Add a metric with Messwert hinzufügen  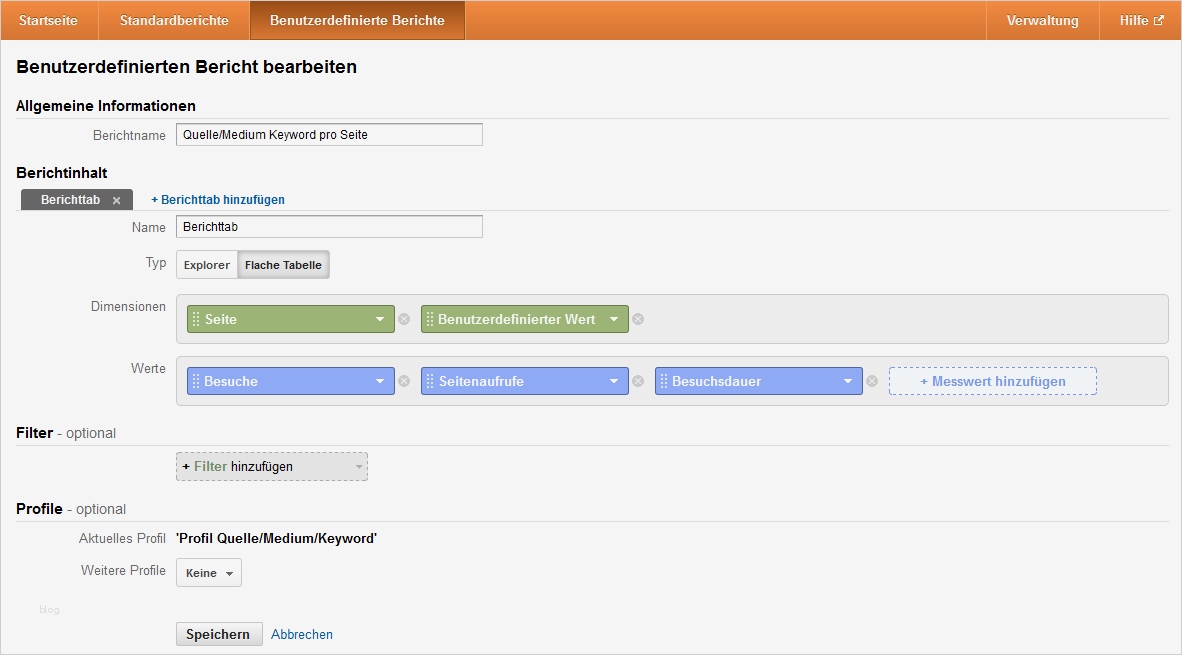coord(991,381)
